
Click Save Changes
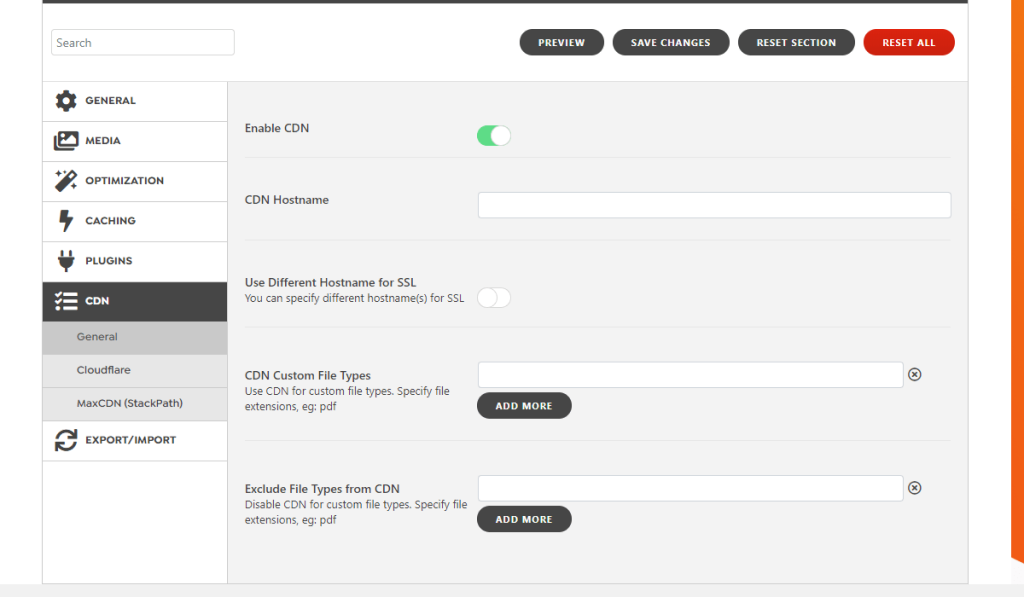point(671,42)
